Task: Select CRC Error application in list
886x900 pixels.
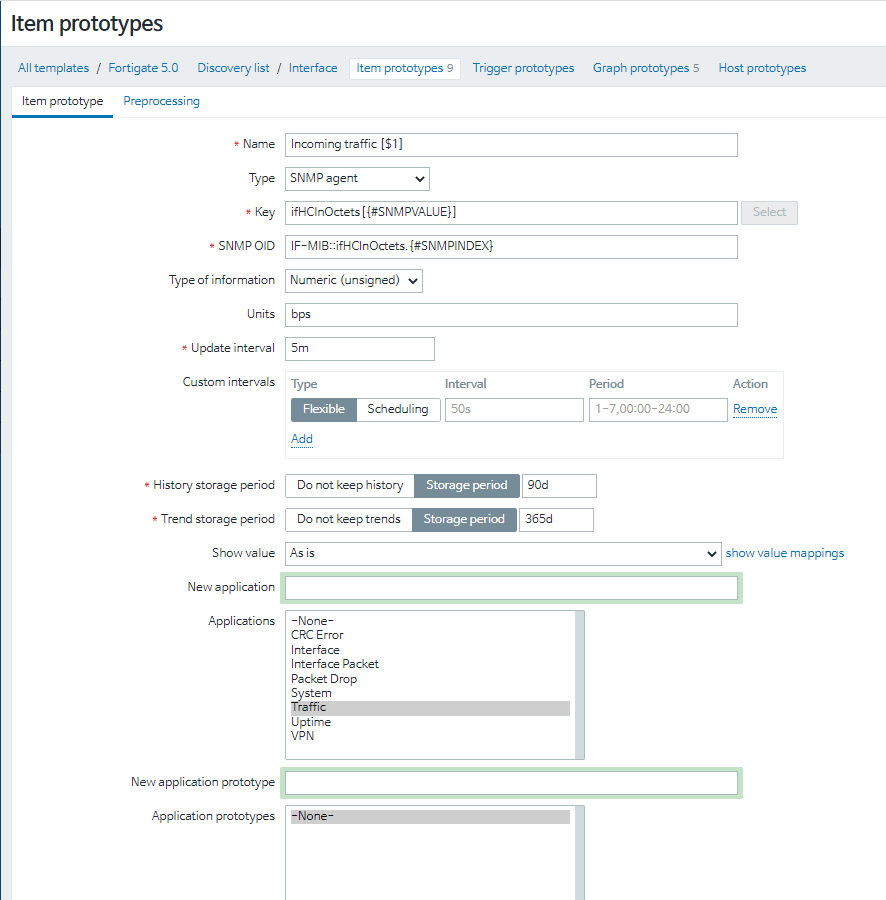Action: click(x=317, y=635)
